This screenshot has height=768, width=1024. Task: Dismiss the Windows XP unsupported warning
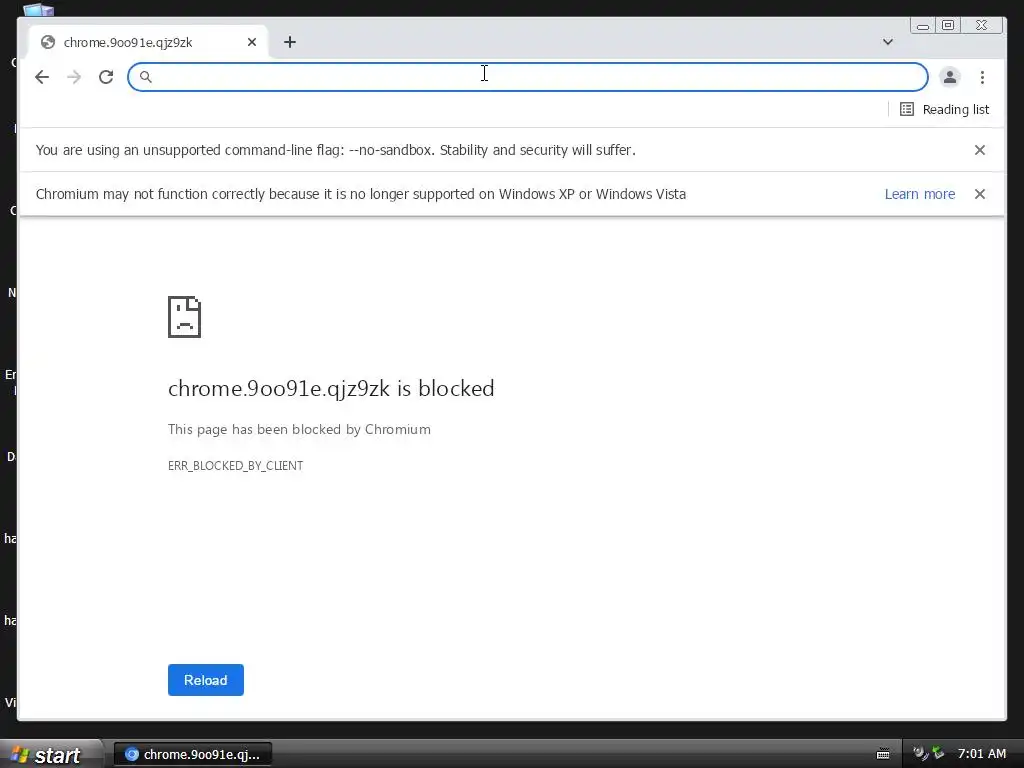[980, 194]
